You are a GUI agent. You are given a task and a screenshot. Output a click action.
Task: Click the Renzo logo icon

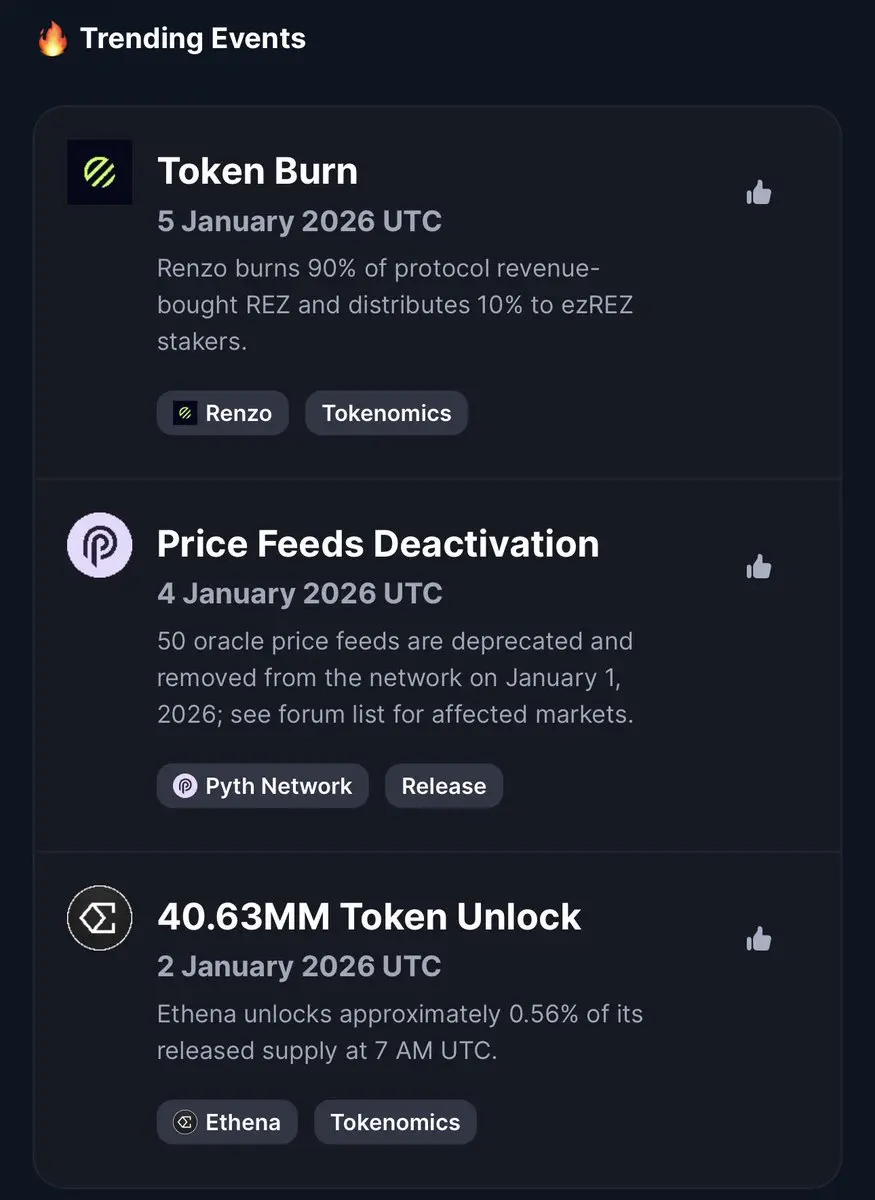100,172
